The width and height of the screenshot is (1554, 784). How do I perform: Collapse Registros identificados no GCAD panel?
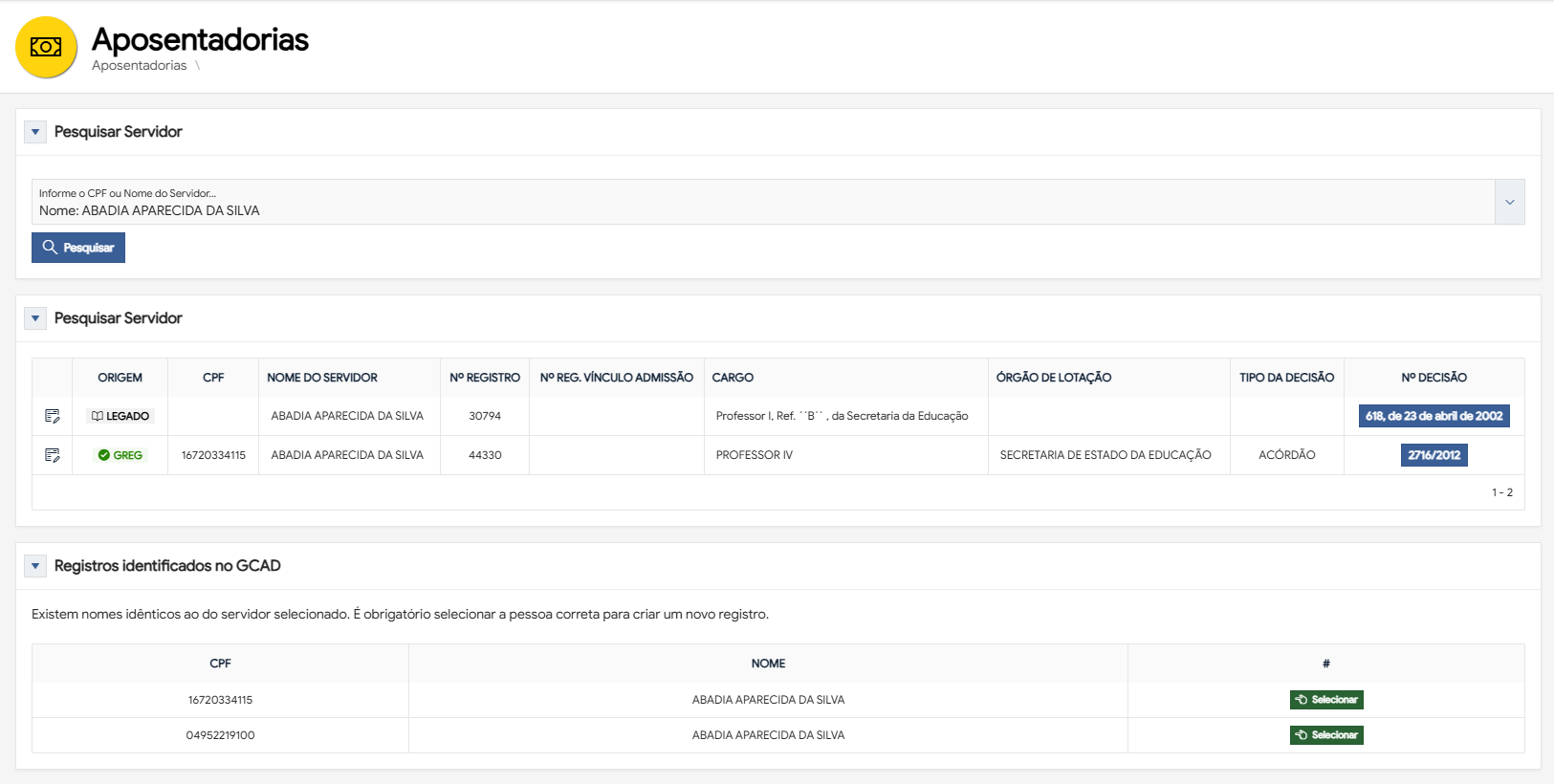35,566
